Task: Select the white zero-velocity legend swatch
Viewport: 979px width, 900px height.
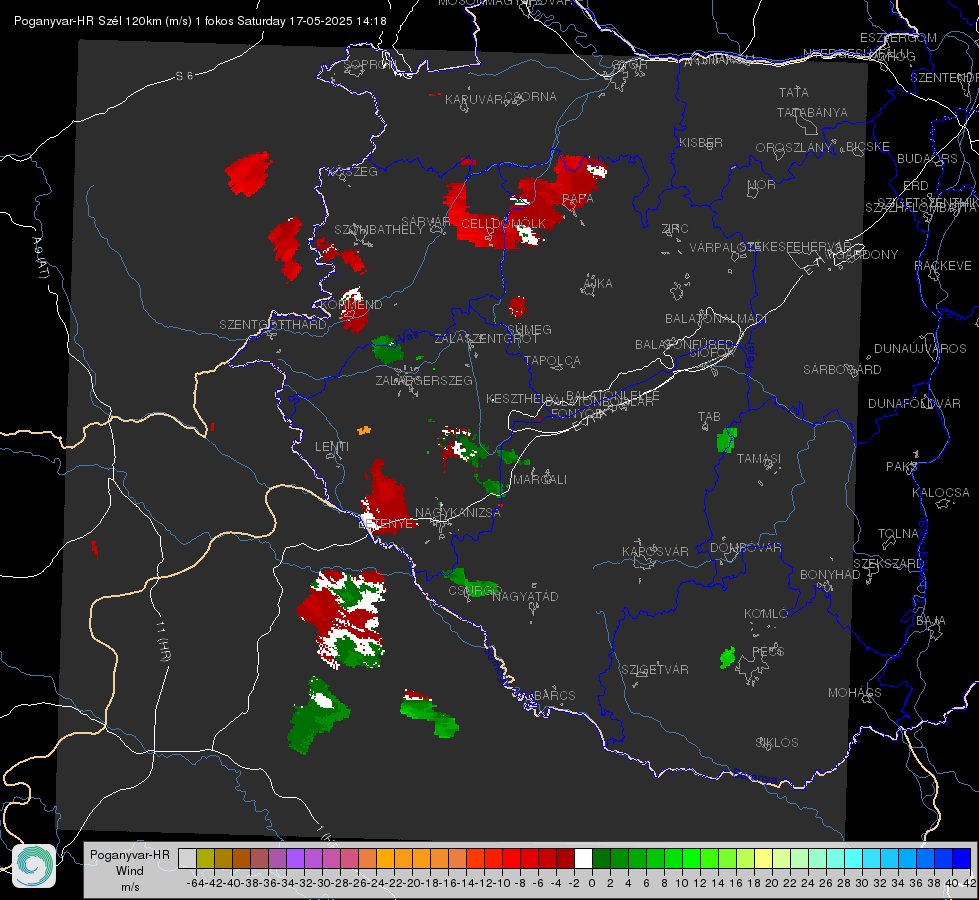Action: point(583,859)
